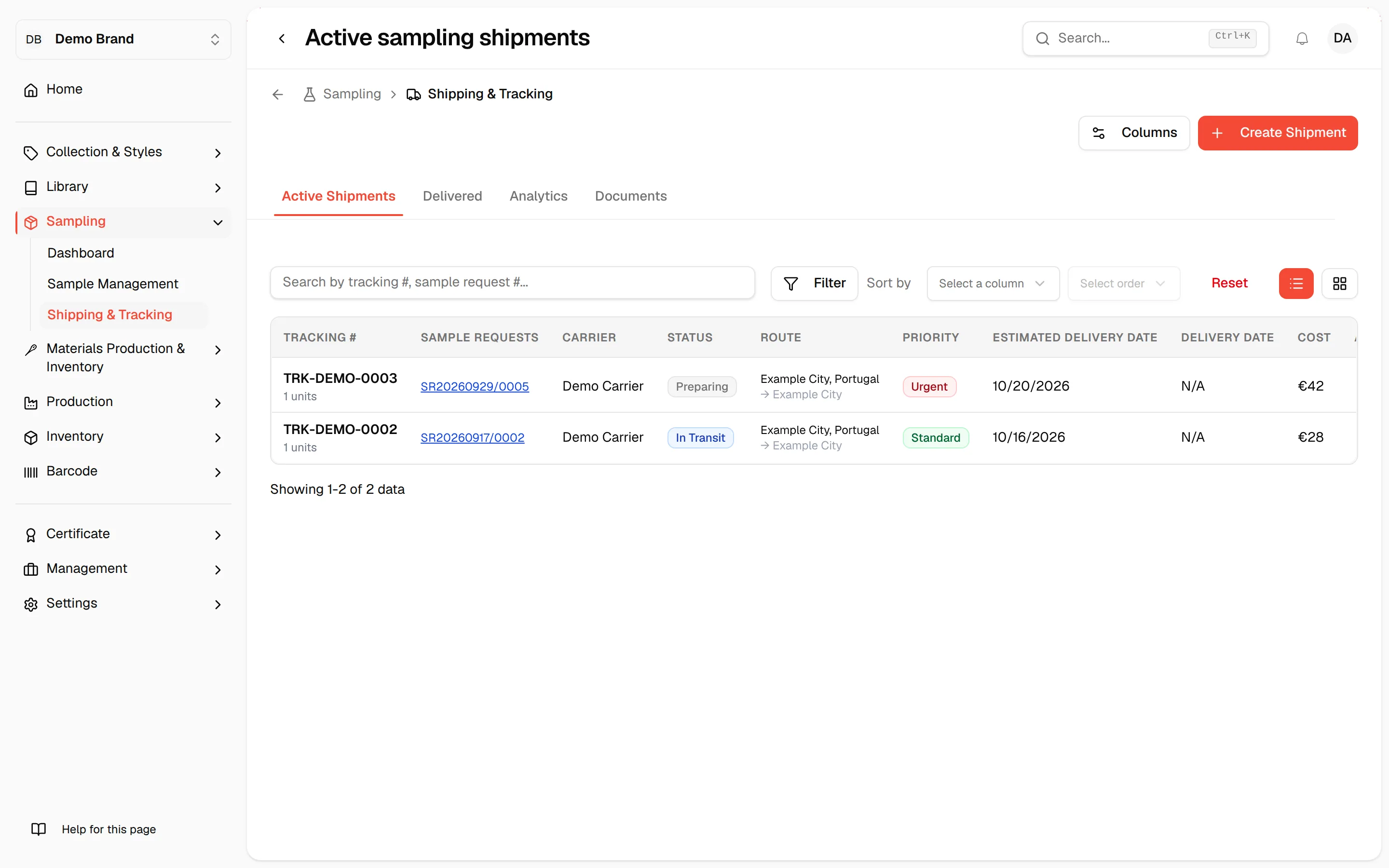Collapse the Sampling menu chevron
The height and width of the screenshot is (868, 1389).
[218, 222]
